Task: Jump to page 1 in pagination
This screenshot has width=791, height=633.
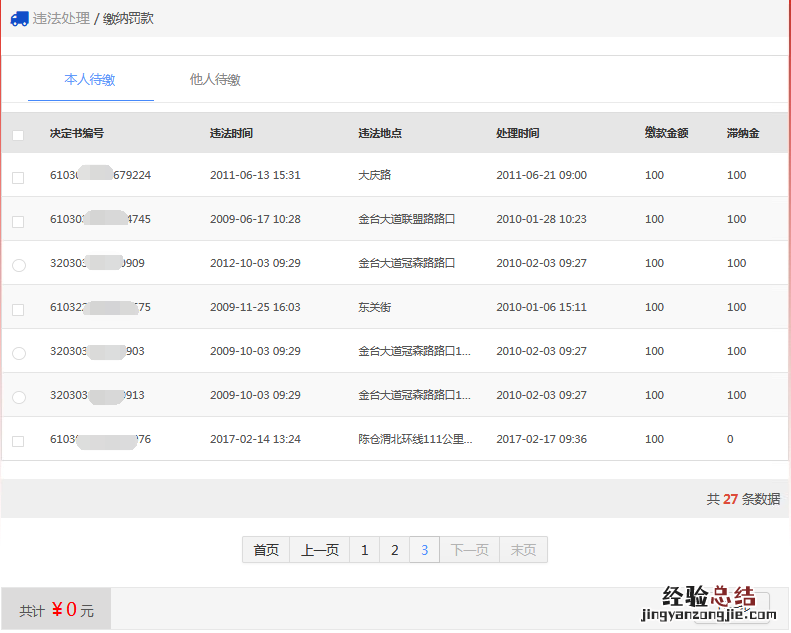Action: coord(365,550)
